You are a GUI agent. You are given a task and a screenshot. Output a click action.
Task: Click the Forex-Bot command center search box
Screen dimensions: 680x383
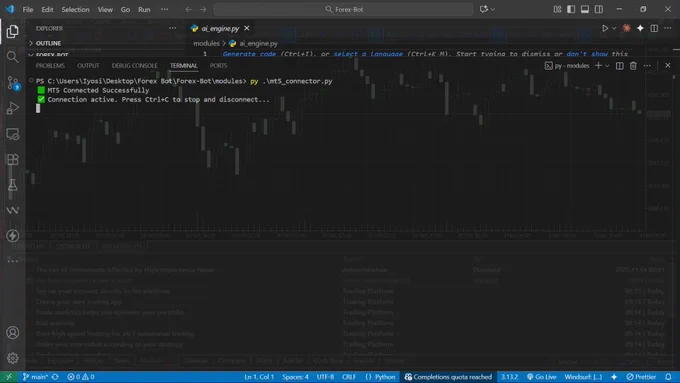[343, 9]
